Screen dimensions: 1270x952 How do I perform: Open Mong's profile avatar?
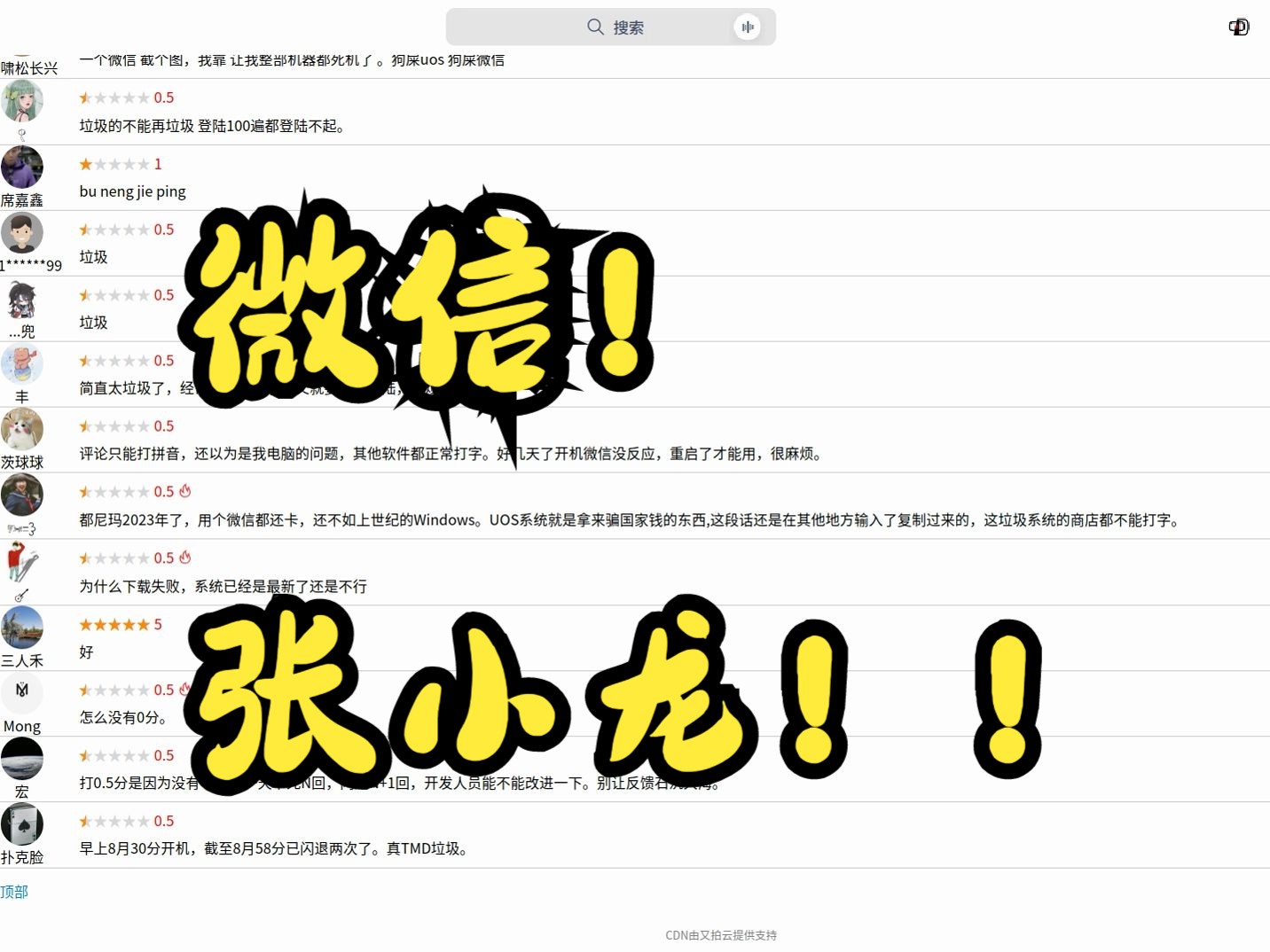coord(22,694)
